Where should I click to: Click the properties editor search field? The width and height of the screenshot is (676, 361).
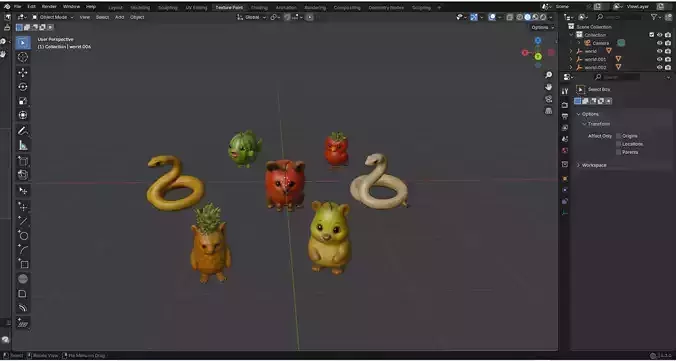point(617,77)
